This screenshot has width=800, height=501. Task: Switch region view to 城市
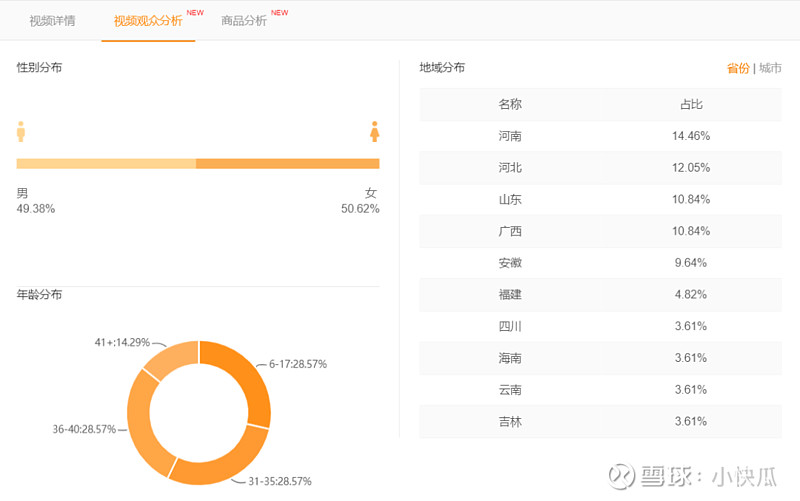coord(770,68)
